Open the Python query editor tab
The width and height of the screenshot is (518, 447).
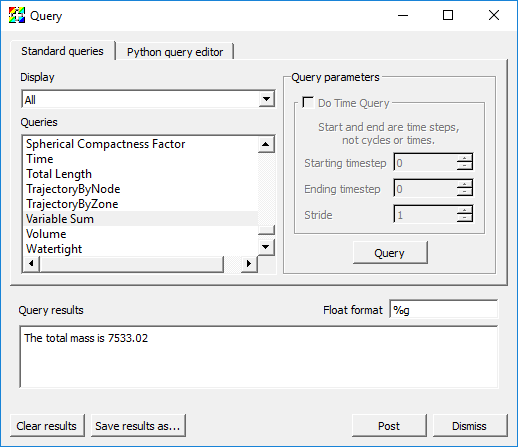(x=175, y=52)
